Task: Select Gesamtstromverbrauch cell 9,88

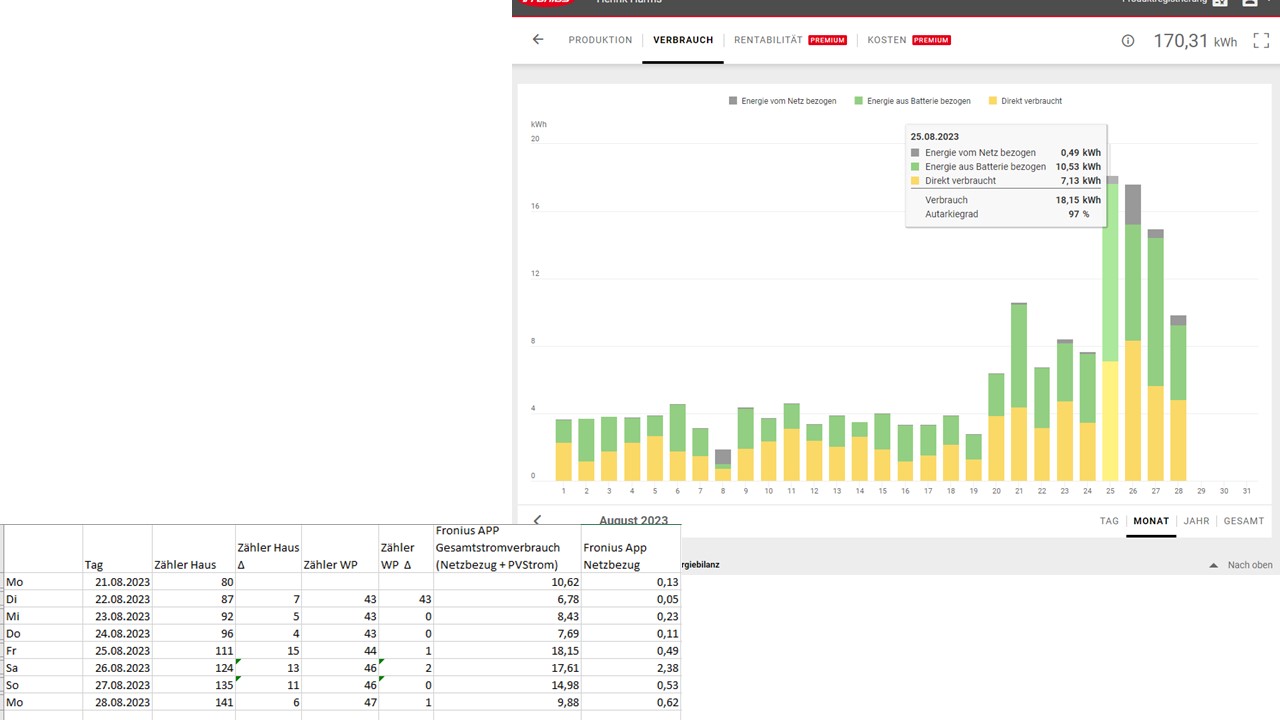Action: tap(507, 702)
